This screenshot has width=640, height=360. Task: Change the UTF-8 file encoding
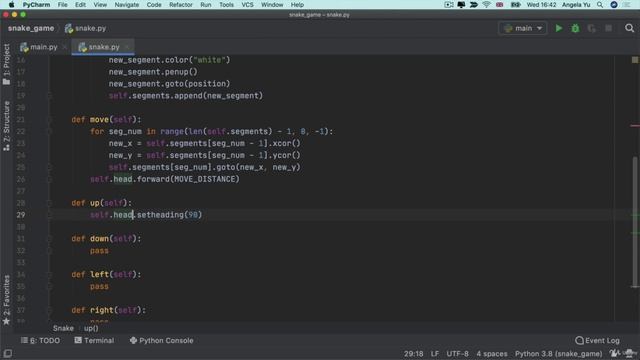pos(457,354)
